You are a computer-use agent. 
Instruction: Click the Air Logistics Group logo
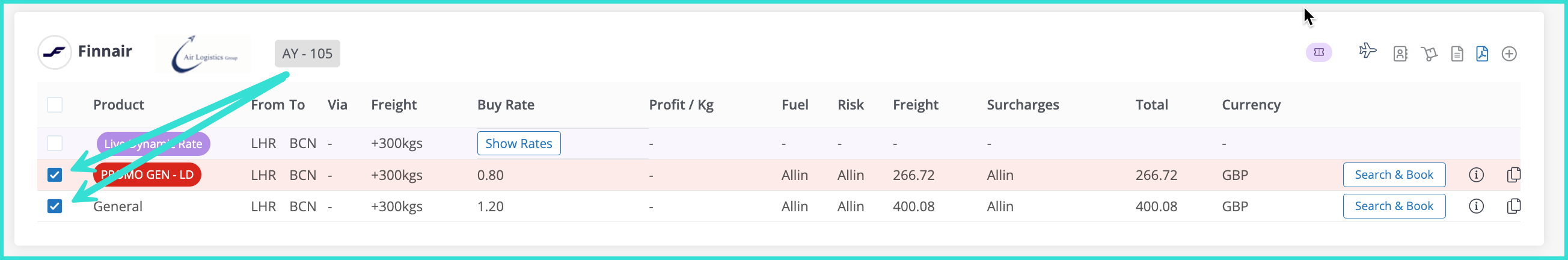pos(203,55)
